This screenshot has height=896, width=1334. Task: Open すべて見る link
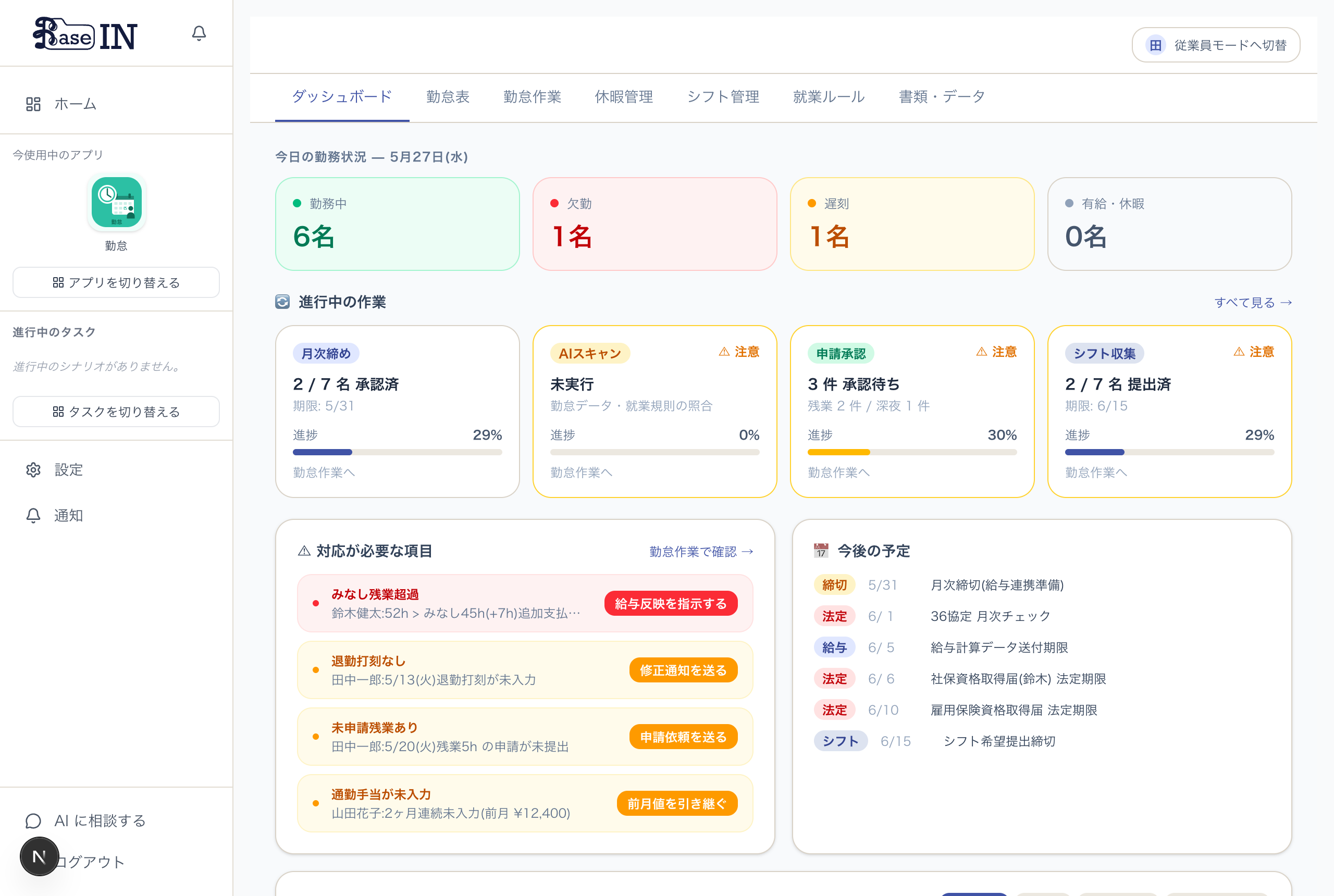pos(1253,302)
